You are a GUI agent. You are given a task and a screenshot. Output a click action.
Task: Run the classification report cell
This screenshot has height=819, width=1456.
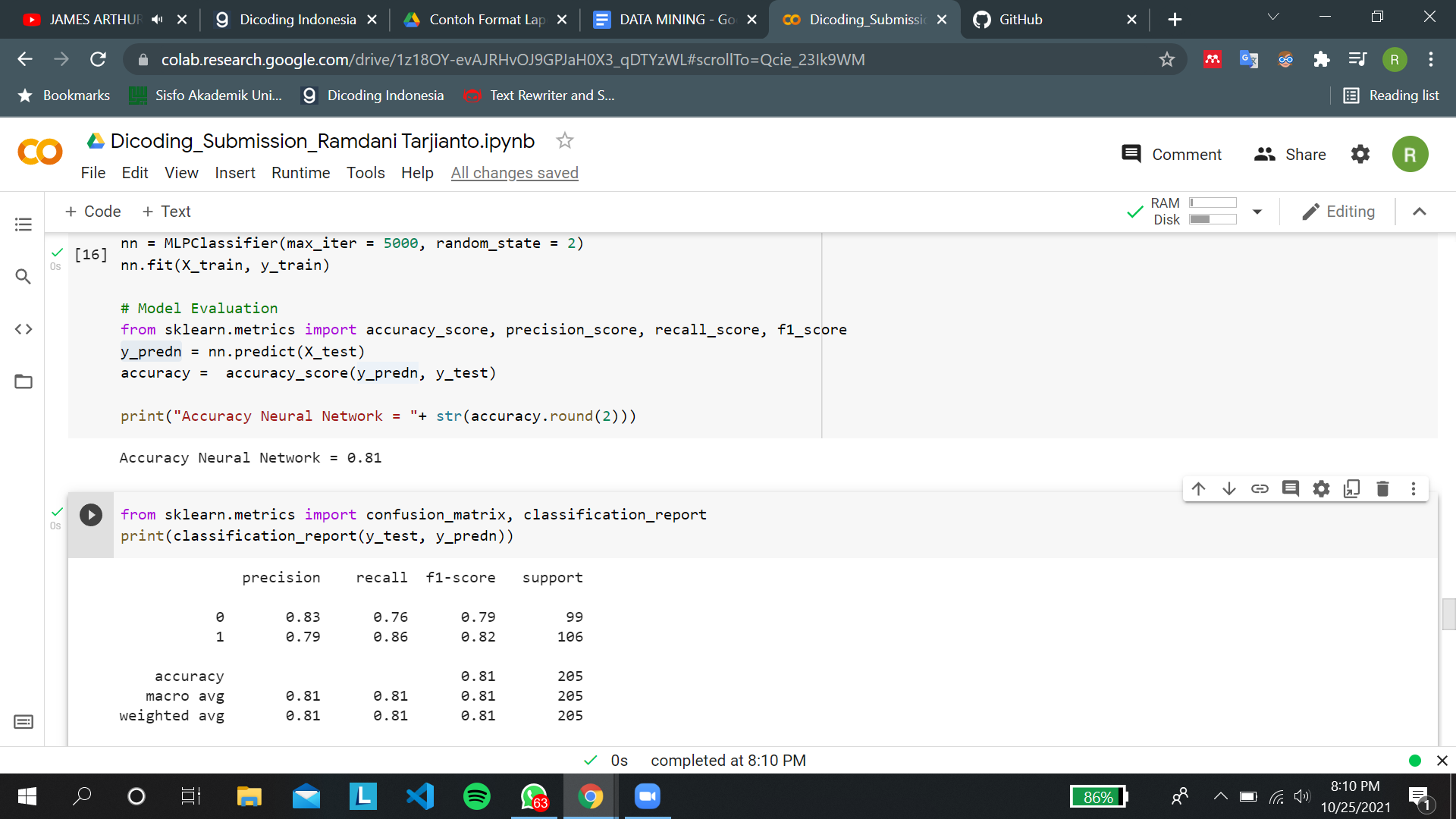[x=91, y=516]
